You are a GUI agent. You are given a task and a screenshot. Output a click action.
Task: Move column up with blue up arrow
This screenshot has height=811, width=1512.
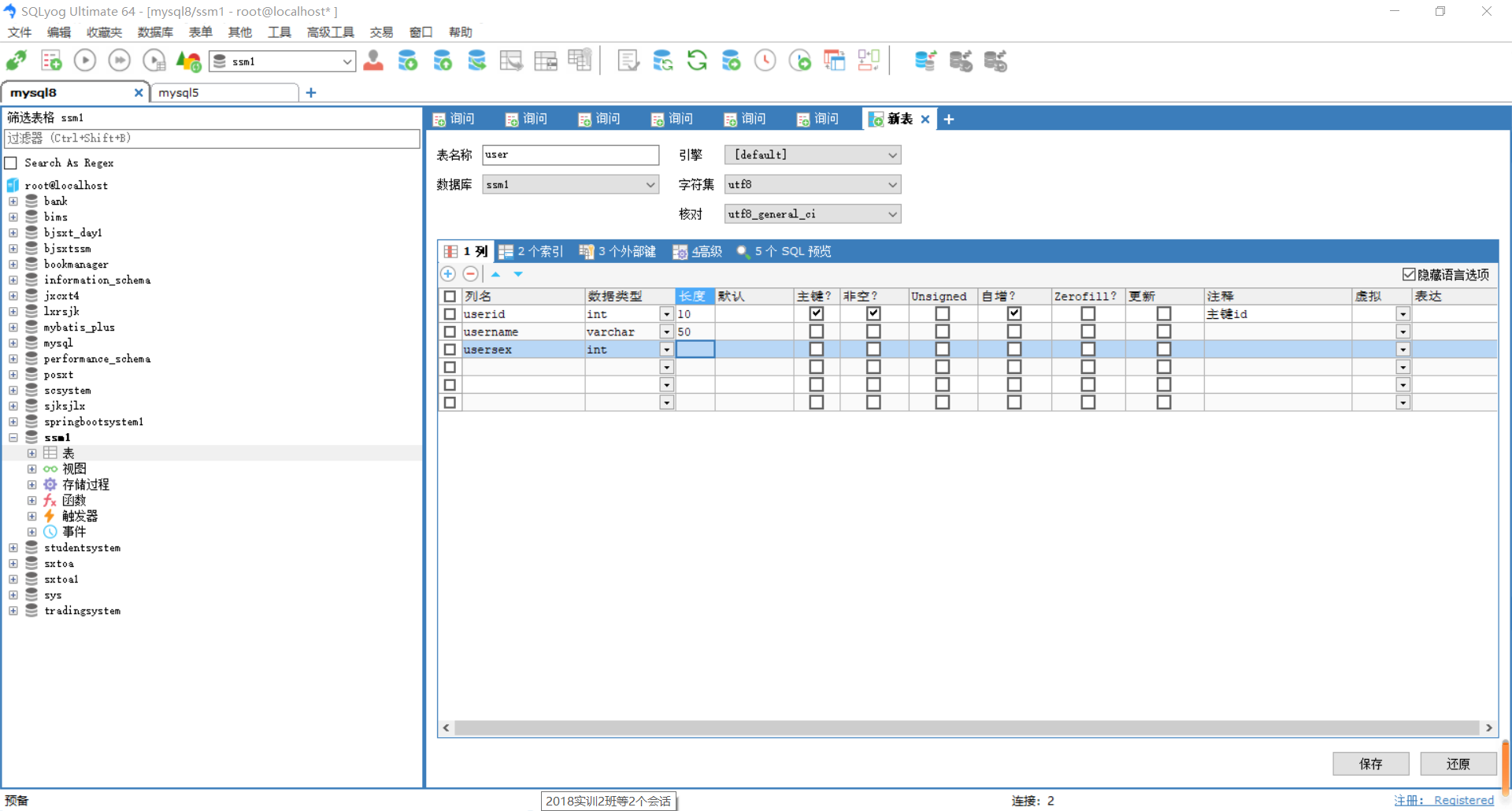pos(495,274)
